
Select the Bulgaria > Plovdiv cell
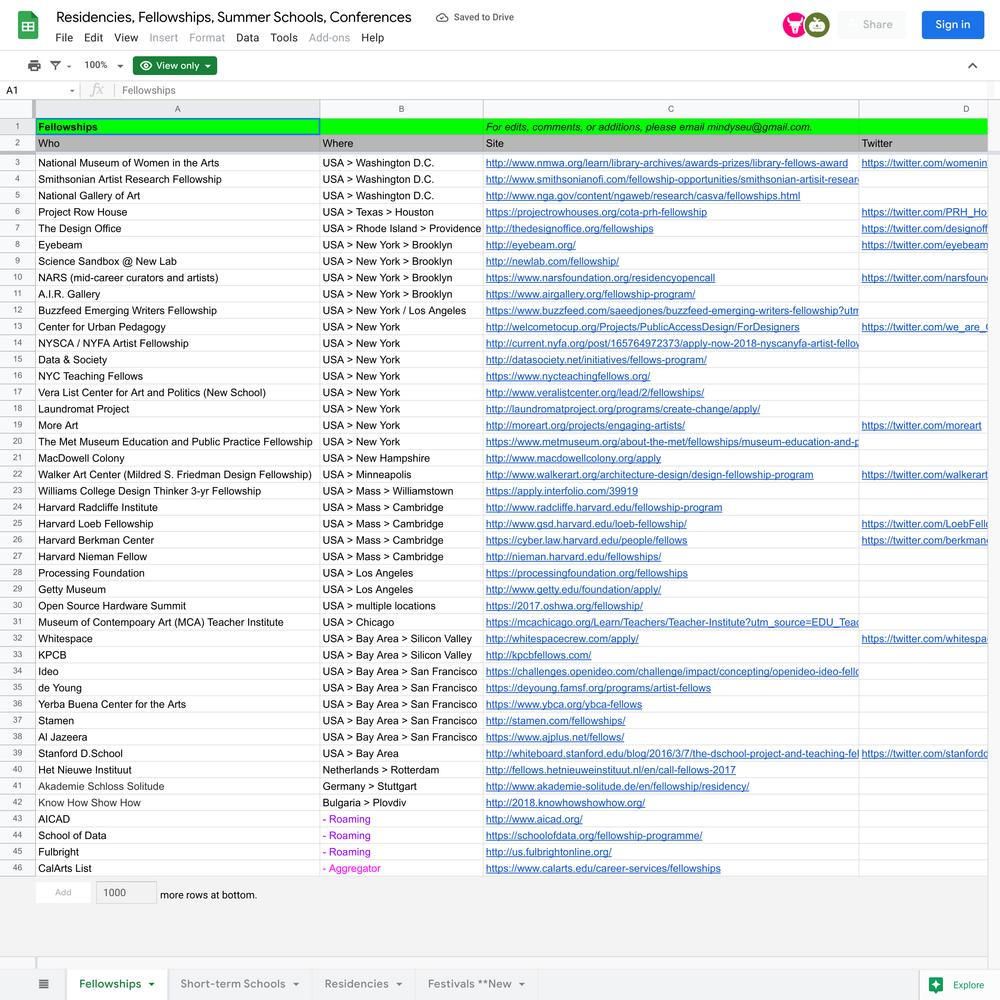[401, 803]
